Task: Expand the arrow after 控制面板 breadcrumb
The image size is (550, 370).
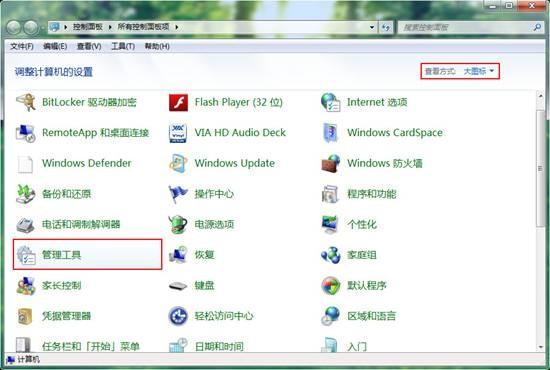Action: coord(110,27)
